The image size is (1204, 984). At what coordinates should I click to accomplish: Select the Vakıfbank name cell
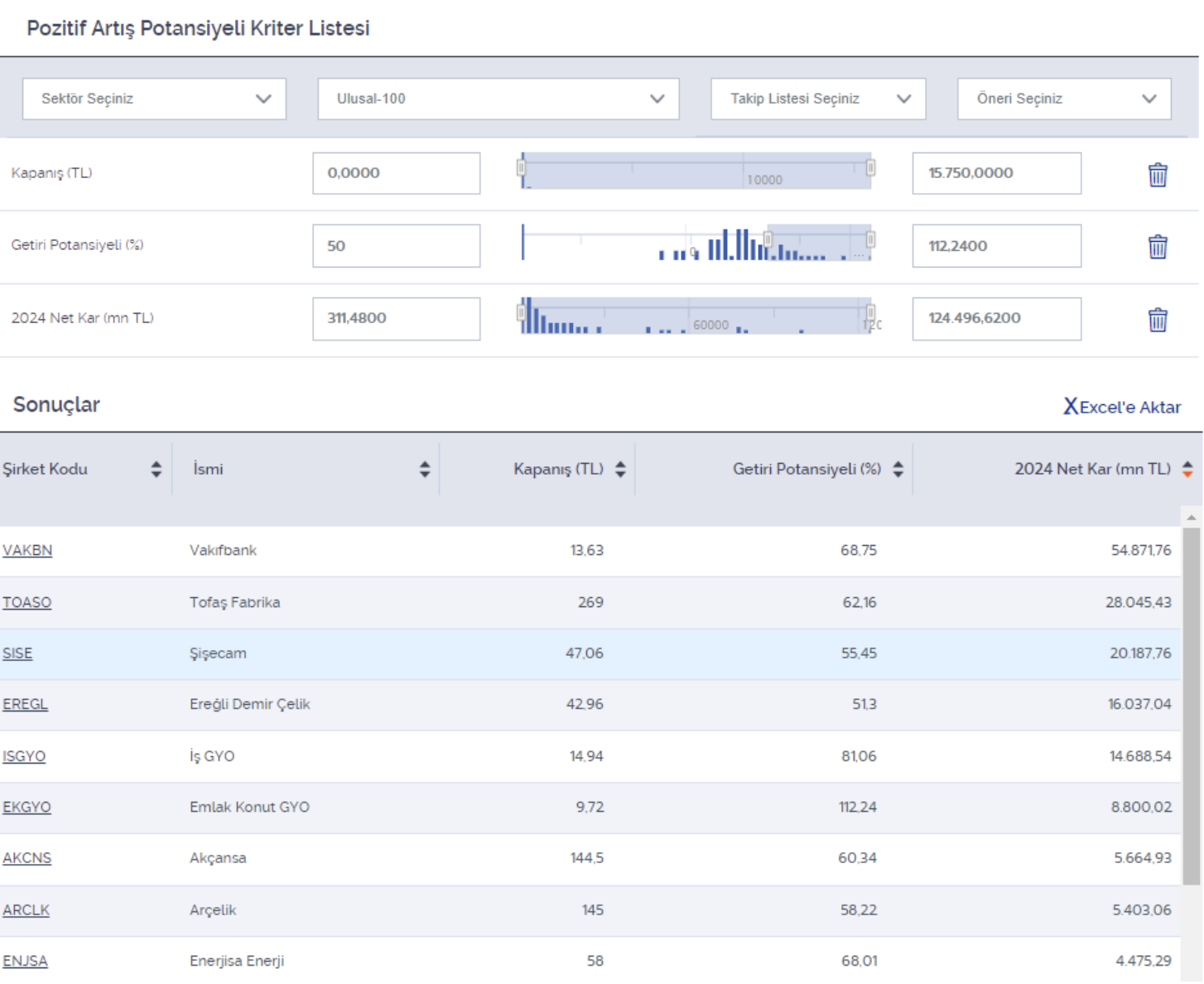click(224, 551)
